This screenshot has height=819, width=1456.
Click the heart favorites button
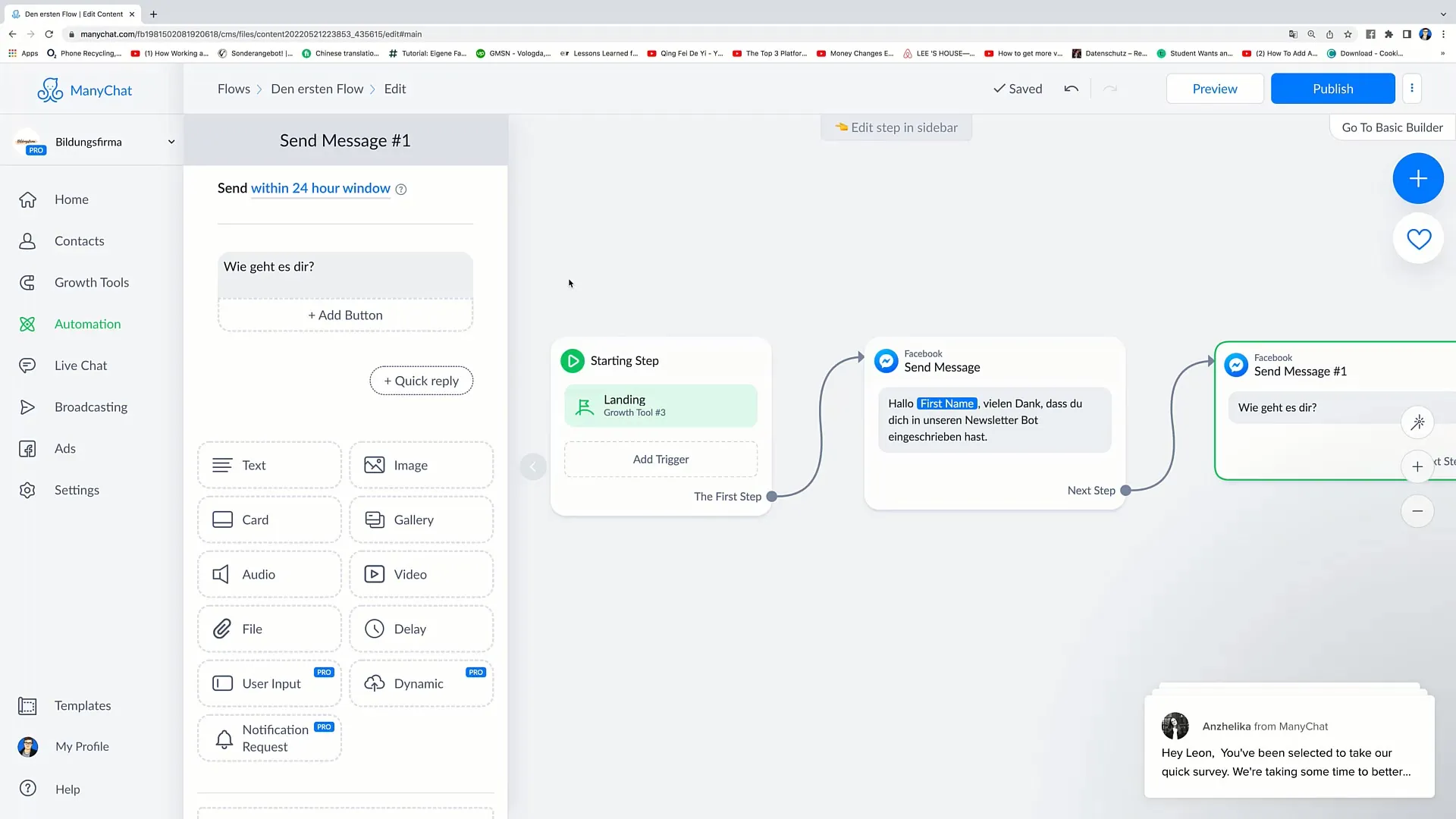pyautogui.click(x=1418, y=239)
